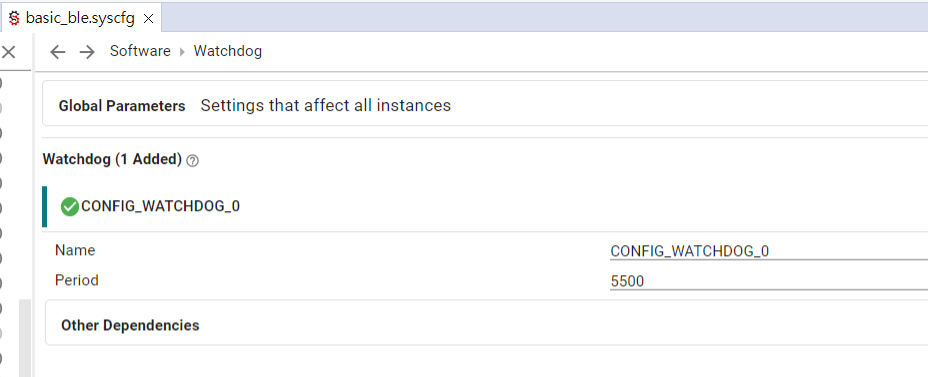Click the Watchdog (1 Added) heading

point(112,159)
